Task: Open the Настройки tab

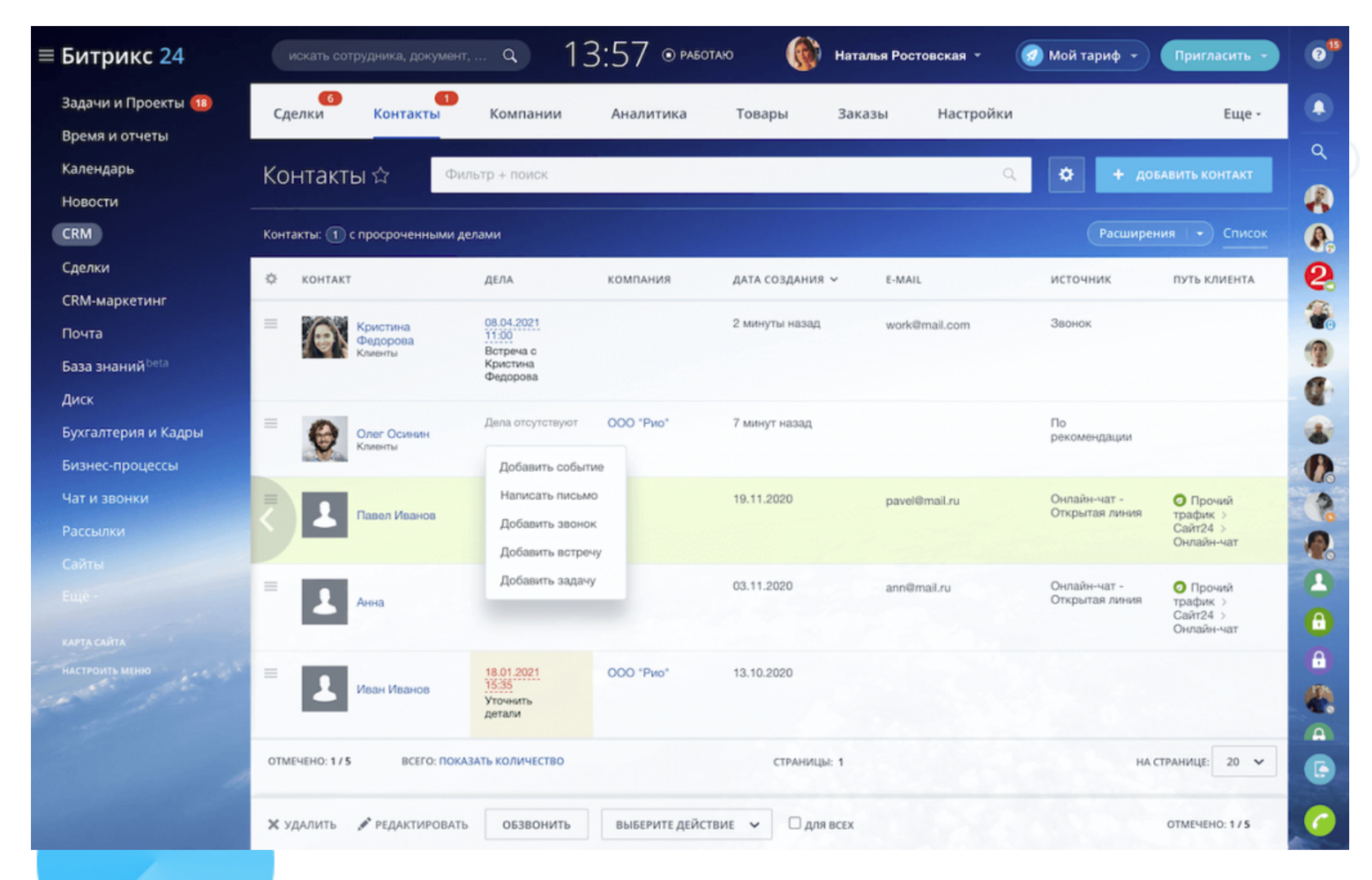Action: coord(974,113)
